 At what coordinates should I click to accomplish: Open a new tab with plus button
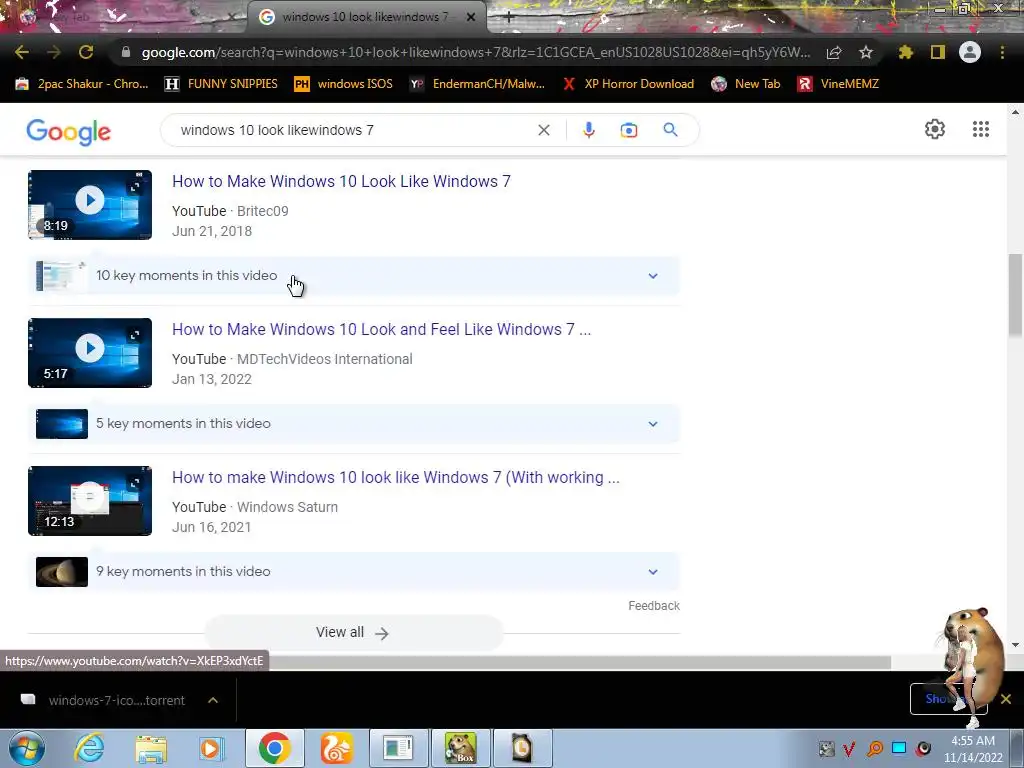pyautogui.click(x=509, y=18)
